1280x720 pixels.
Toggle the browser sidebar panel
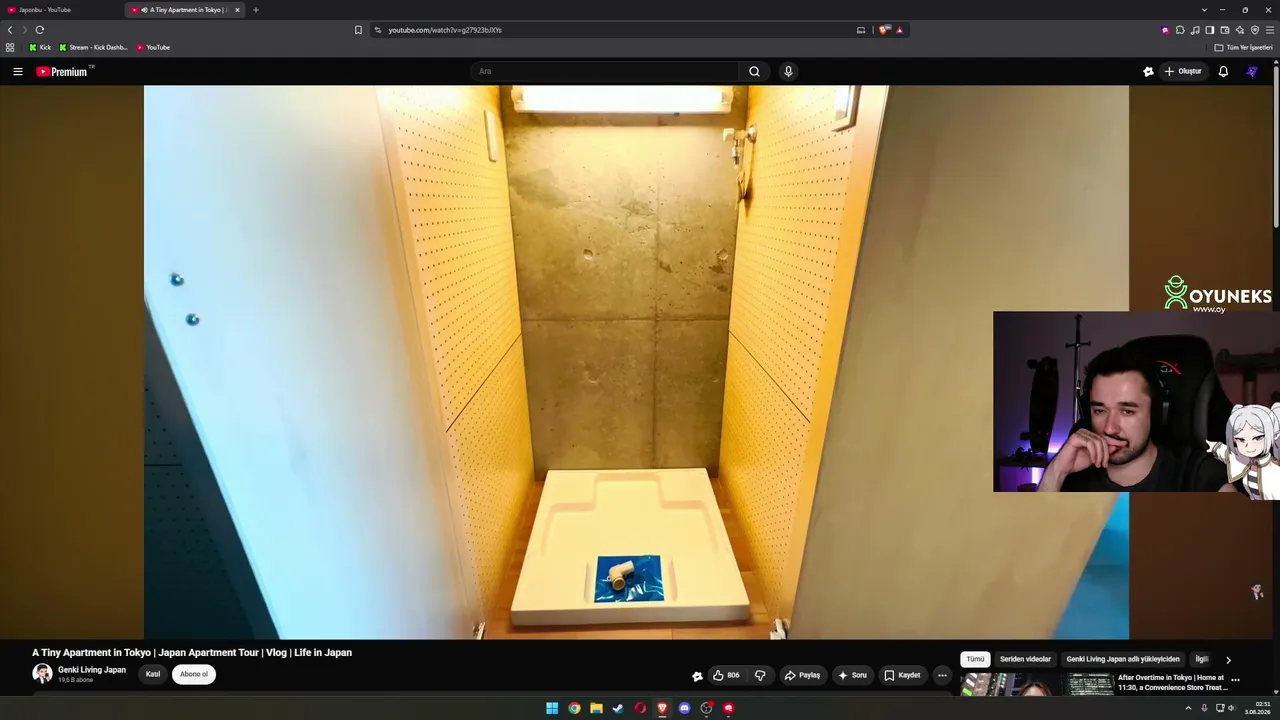(x=1210, y=30)
